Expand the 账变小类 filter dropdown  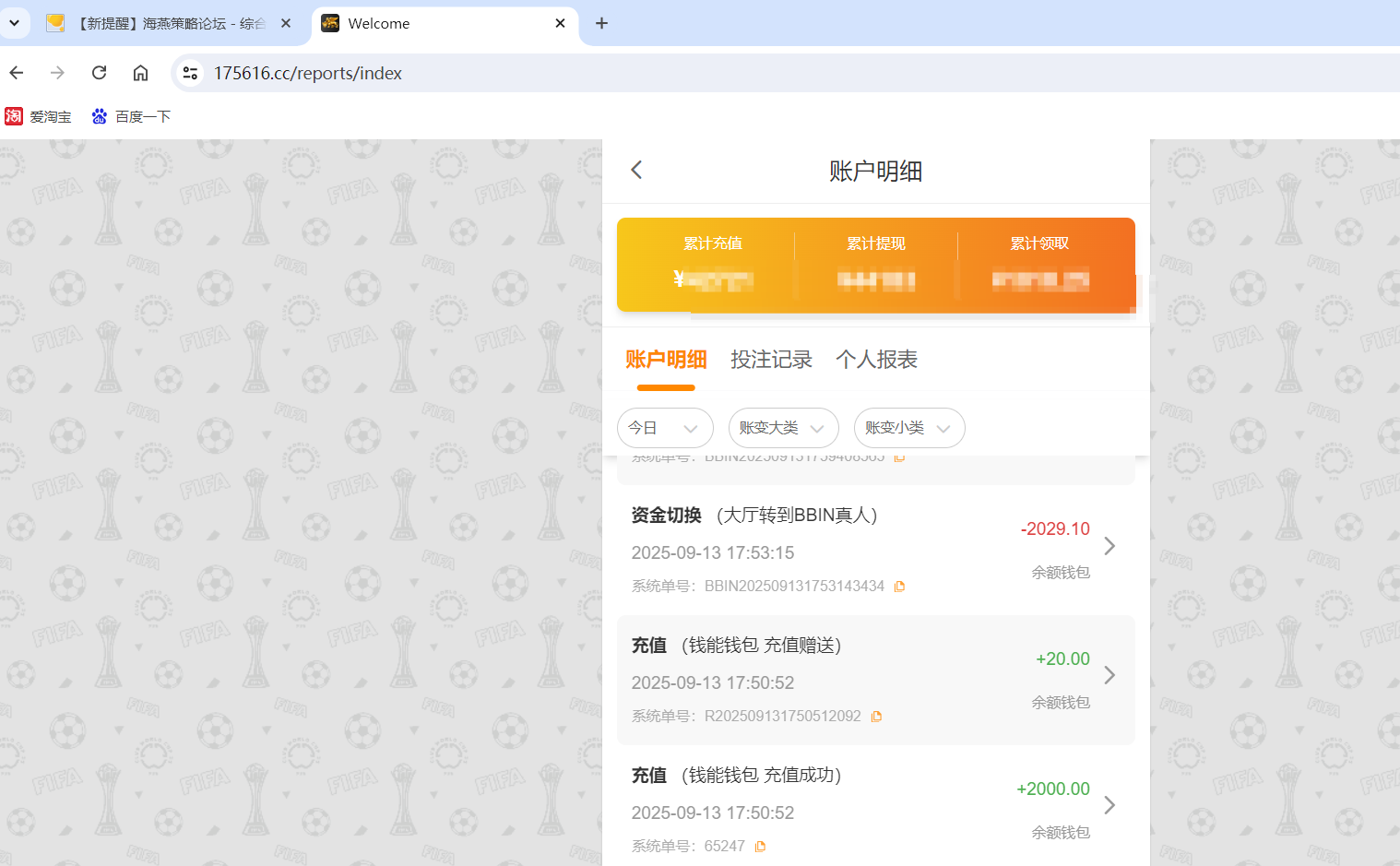click(x=909, y=428)
